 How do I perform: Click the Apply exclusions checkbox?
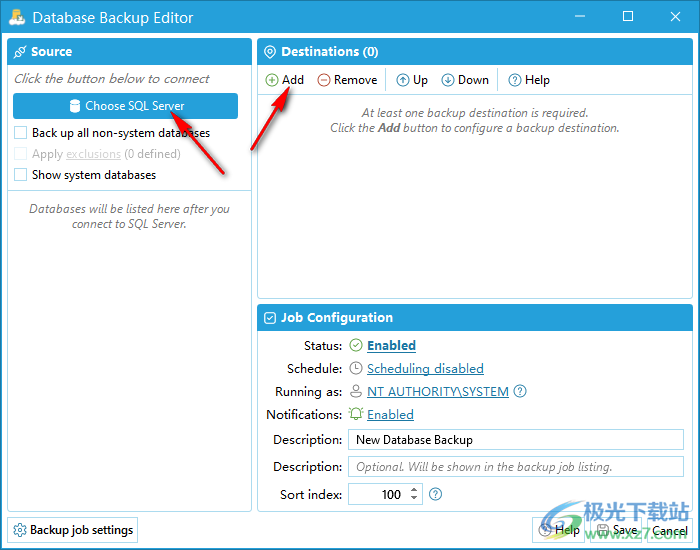21,154
